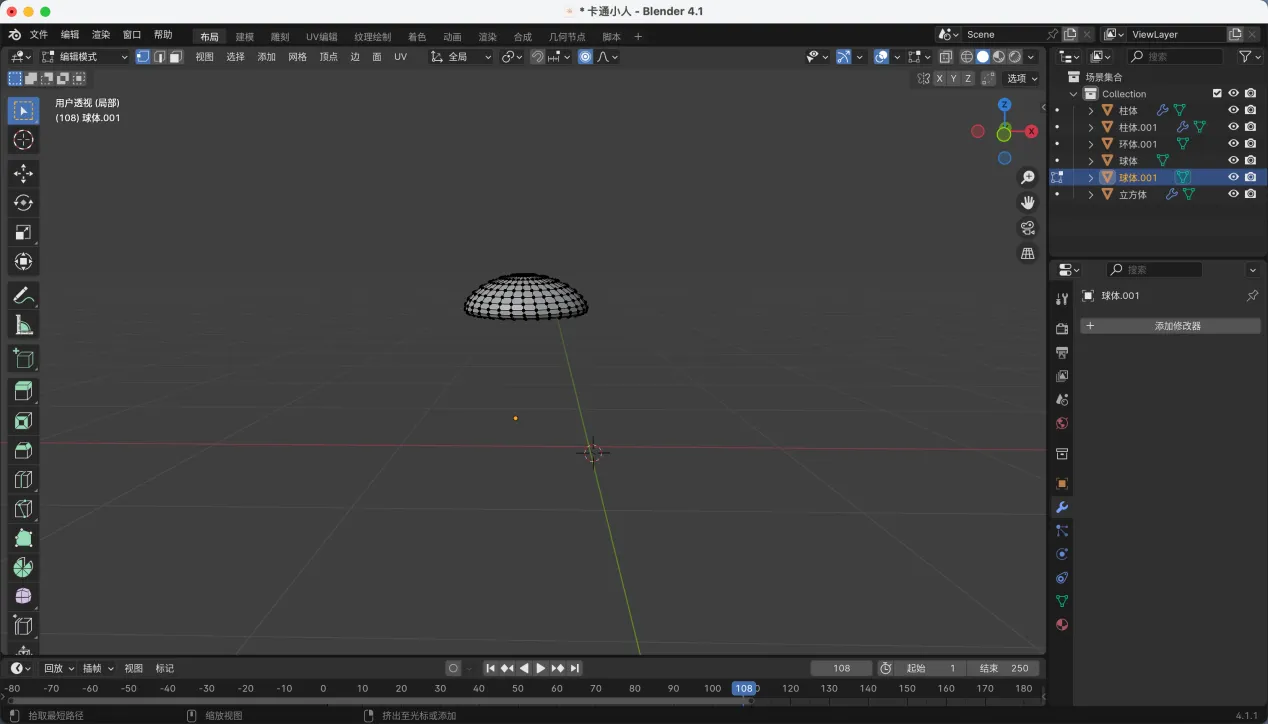Image resolution: width=1268 pixels, height=724 pixels.
Task: Activate the Annotate pencil tool
Action: [23, 295]
